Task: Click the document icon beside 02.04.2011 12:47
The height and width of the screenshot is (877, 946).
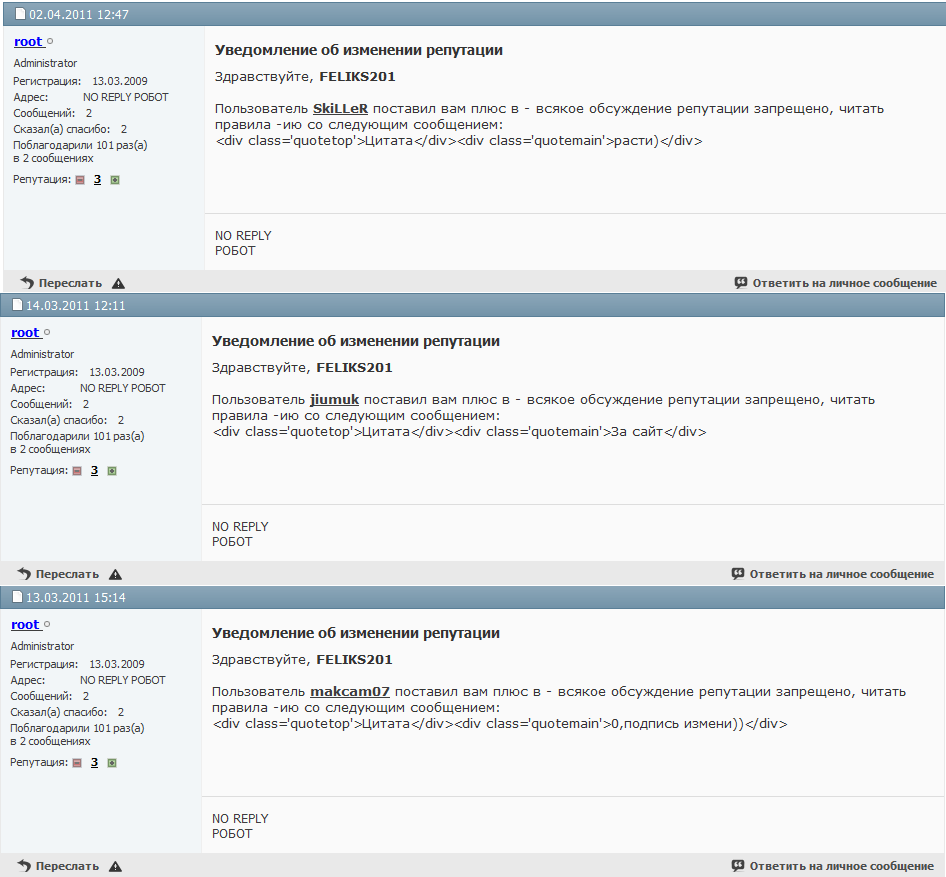Action: click(21, 14)
